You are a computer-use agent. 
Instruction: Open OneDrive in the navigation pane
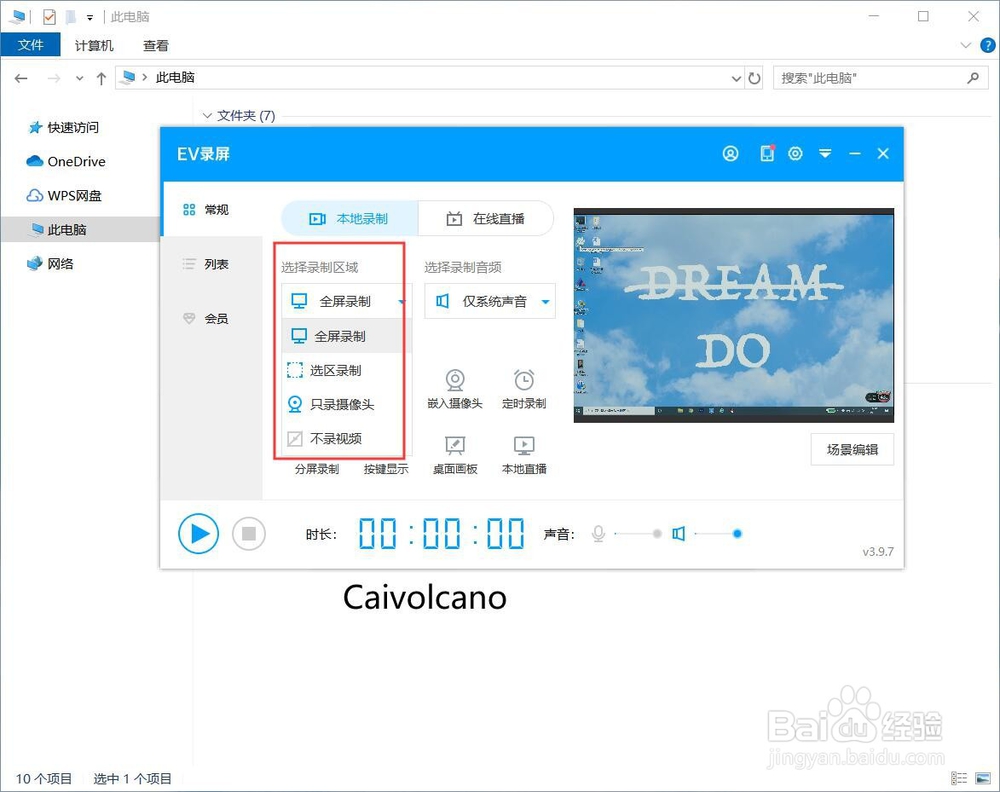66,161
